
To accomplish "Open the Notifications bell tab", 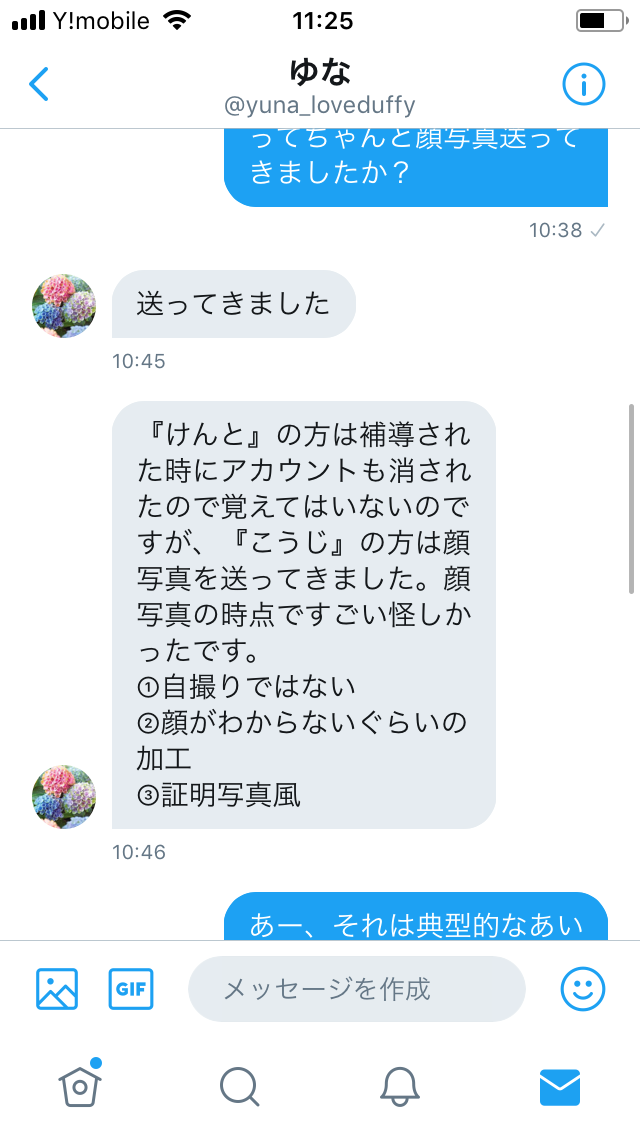I will 400,1087.
